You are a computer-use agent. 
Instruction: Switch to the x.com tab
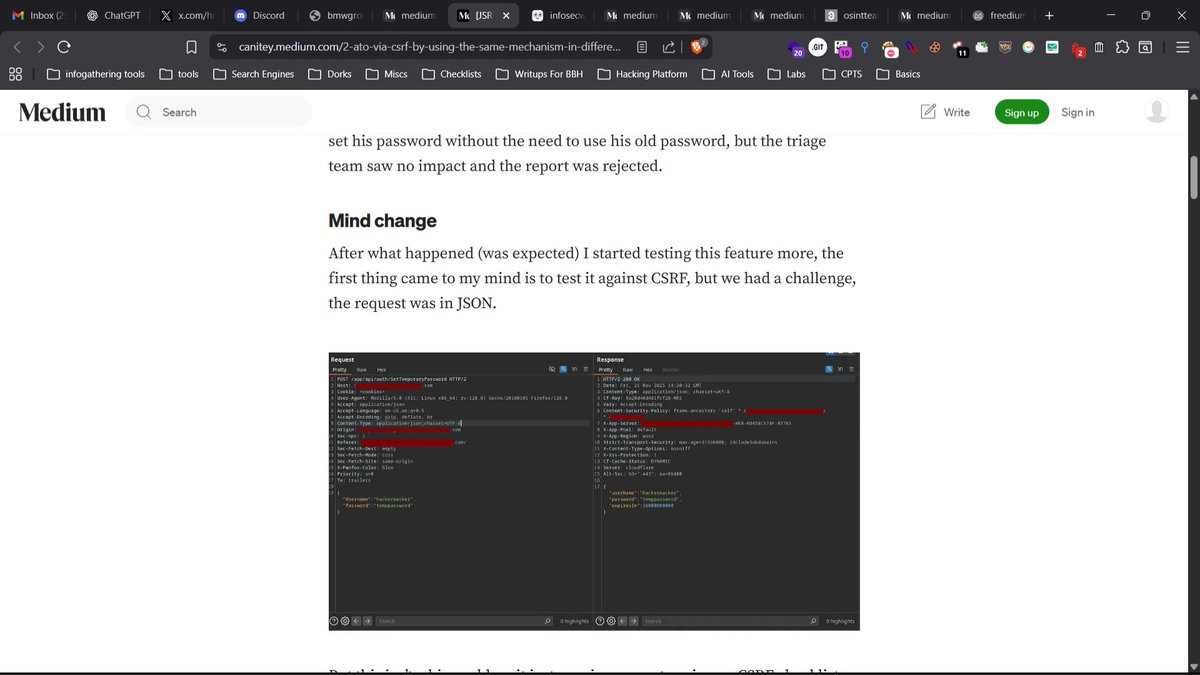(x=185, y=16)
